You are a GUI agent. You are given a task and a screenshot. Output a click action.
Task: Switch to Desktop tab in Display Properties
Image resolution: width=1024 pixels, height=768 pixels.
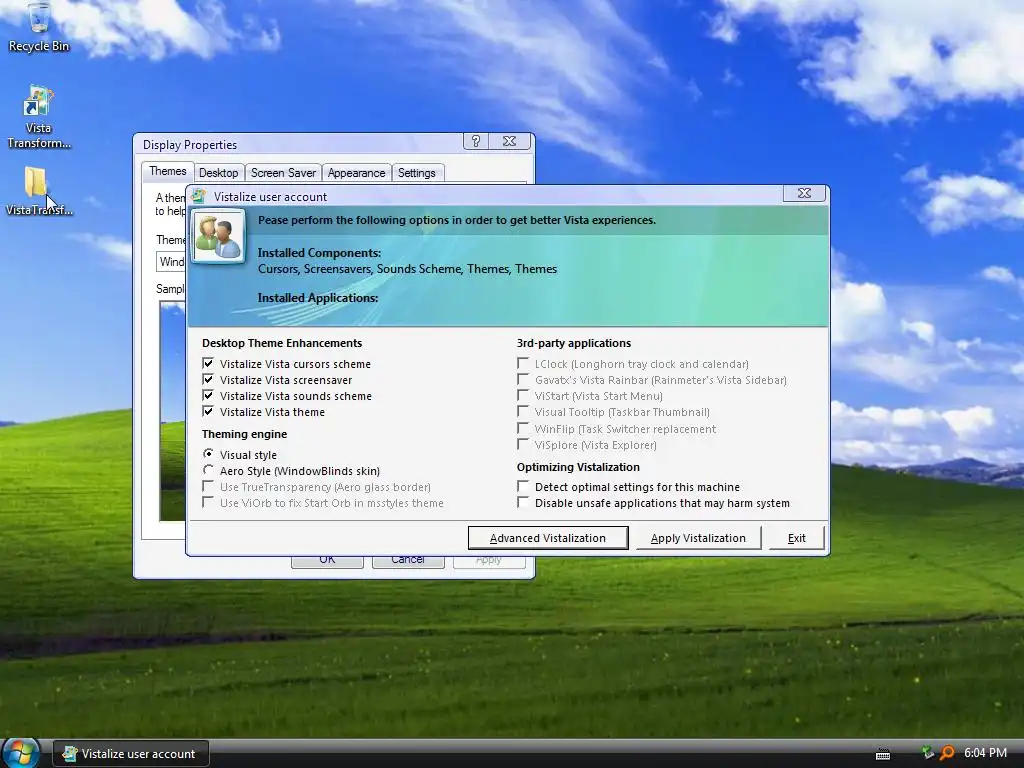(218, 173)
